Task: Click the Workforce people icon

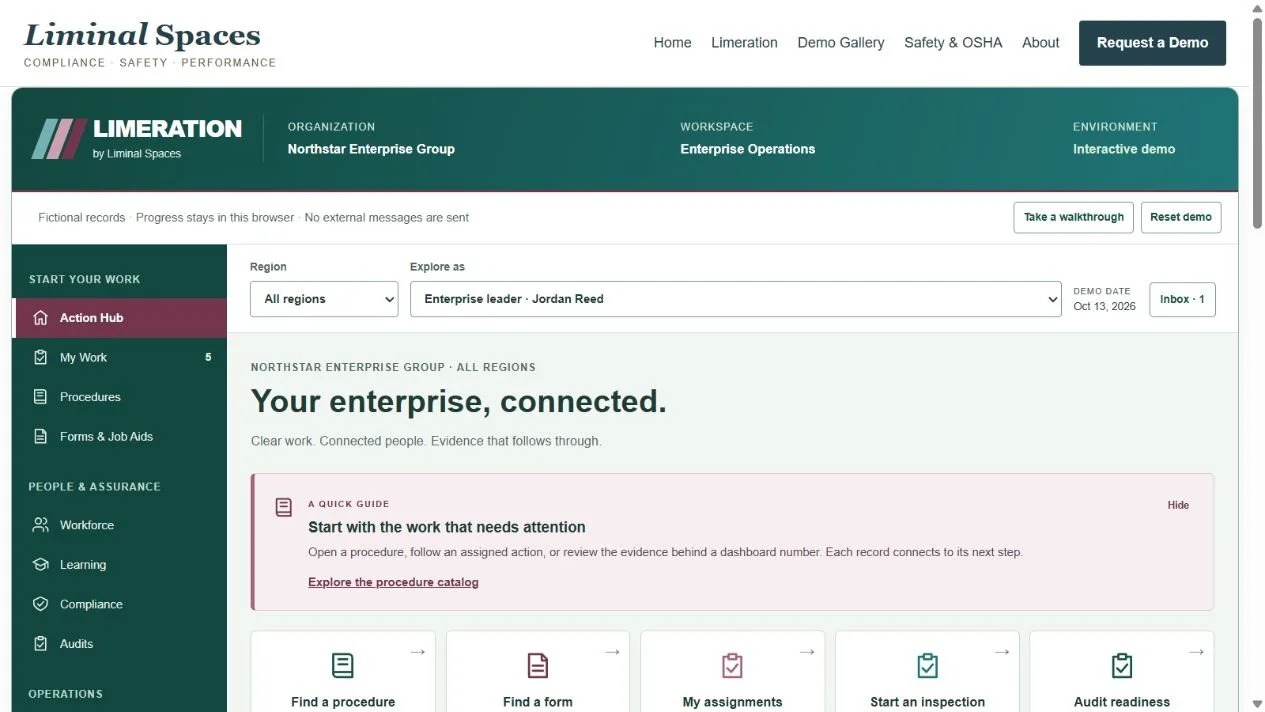Action: coord(40,525)
